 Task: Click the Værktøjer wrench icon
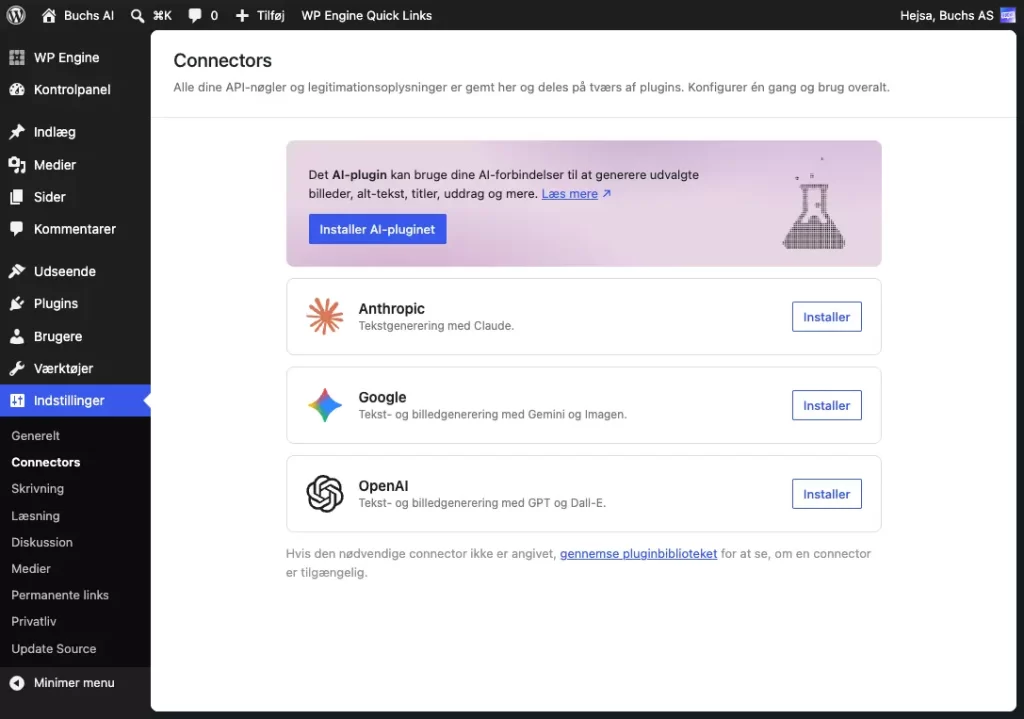(x=17, y=368)
